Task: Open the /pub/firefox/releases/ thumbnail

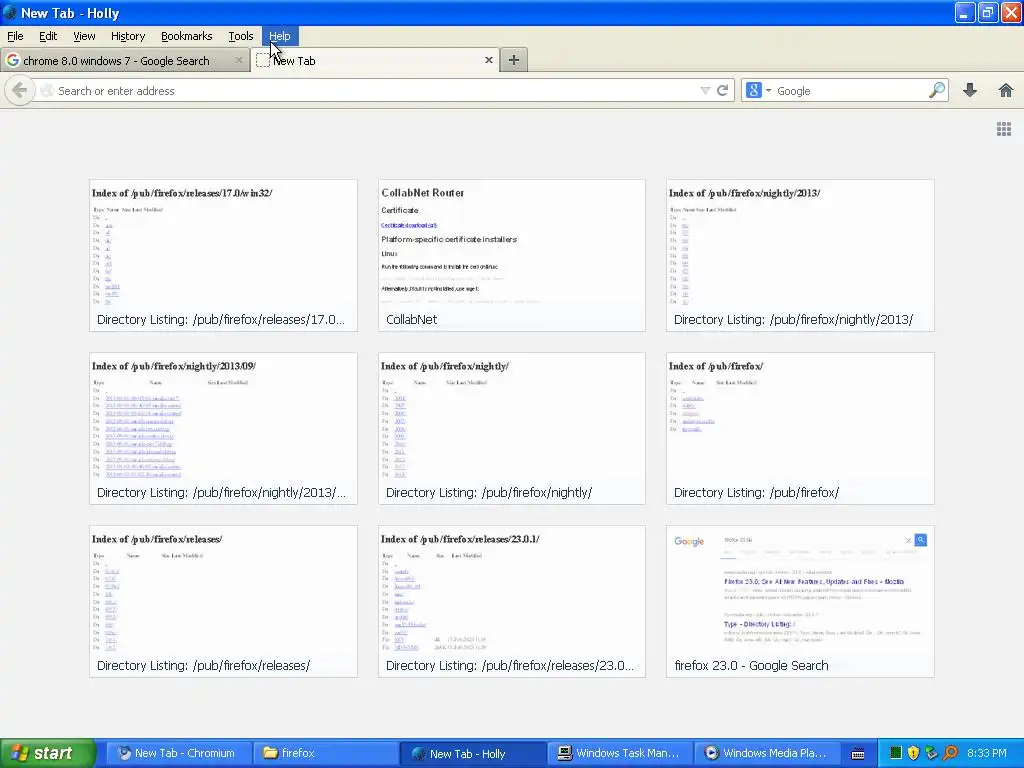Action: [x=223, y=601]
